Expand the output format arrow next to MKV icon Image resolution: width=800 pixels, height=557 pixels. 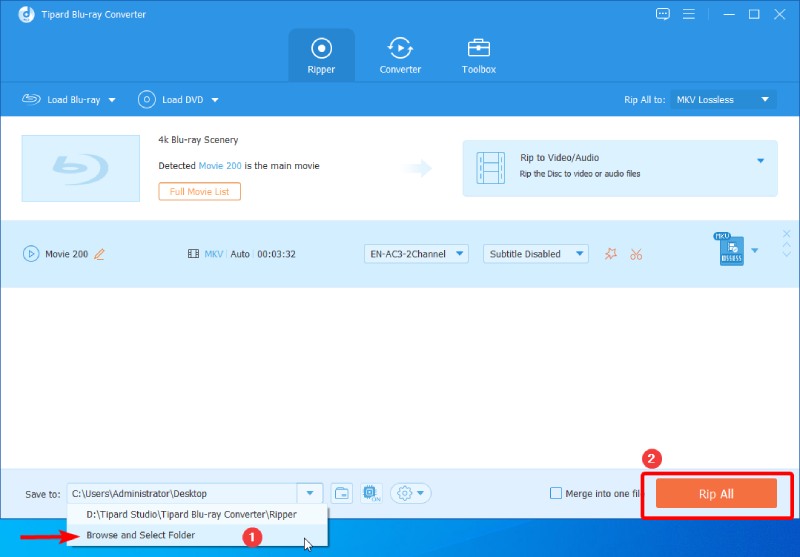coord(755,250)
